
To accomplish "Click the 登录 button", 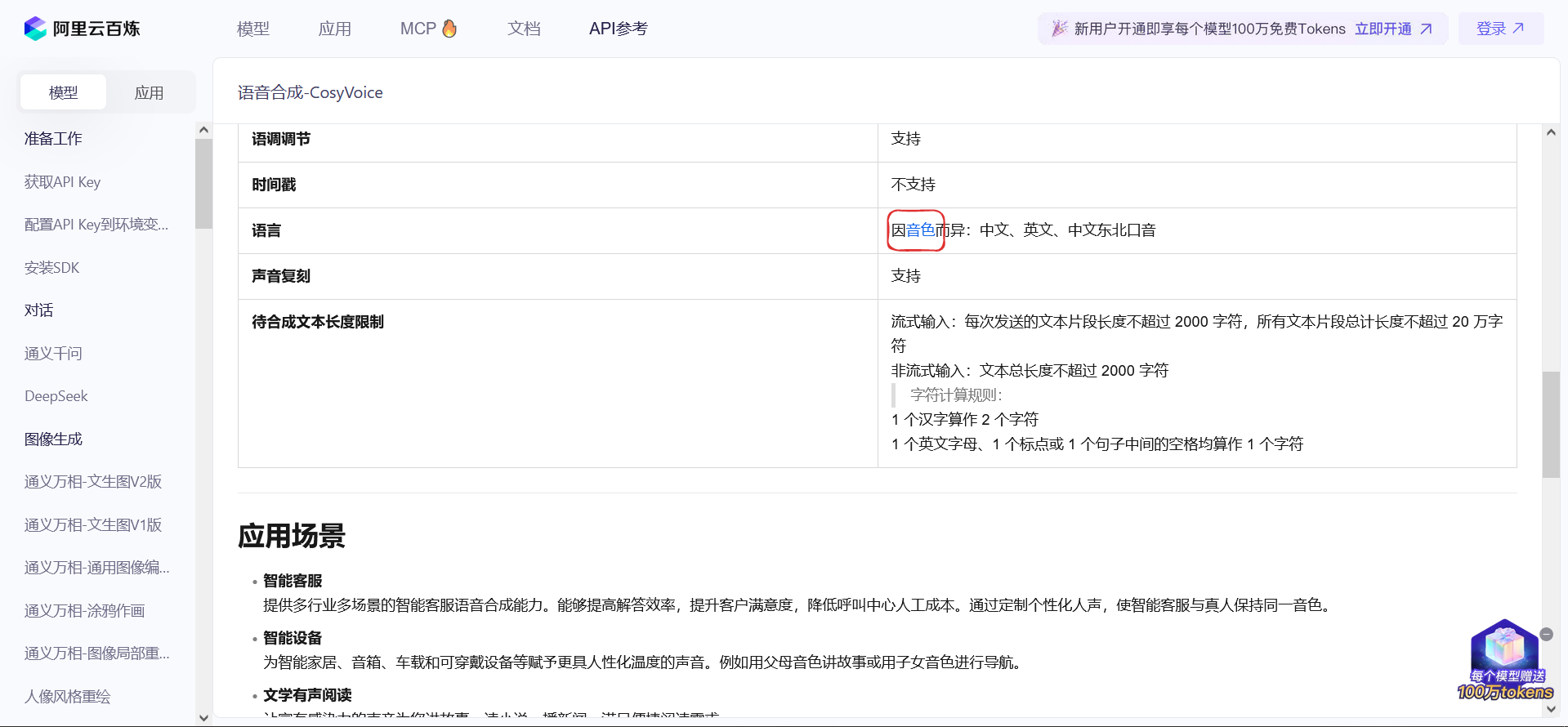I will (1500, 29).
